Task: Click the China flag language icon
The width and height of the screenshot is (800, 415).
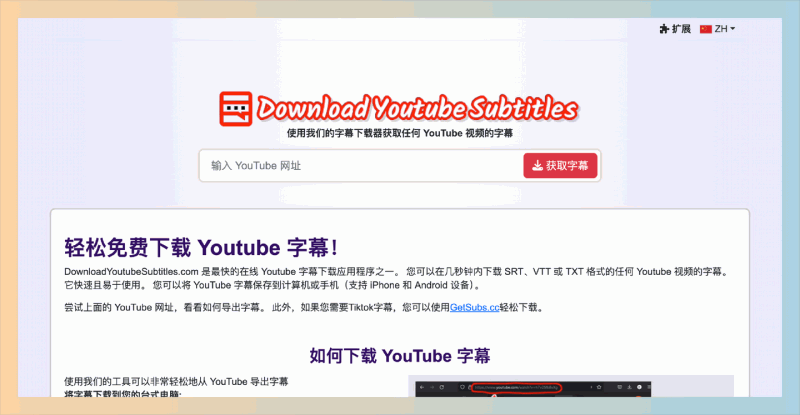Action: [x=706, y=29]
